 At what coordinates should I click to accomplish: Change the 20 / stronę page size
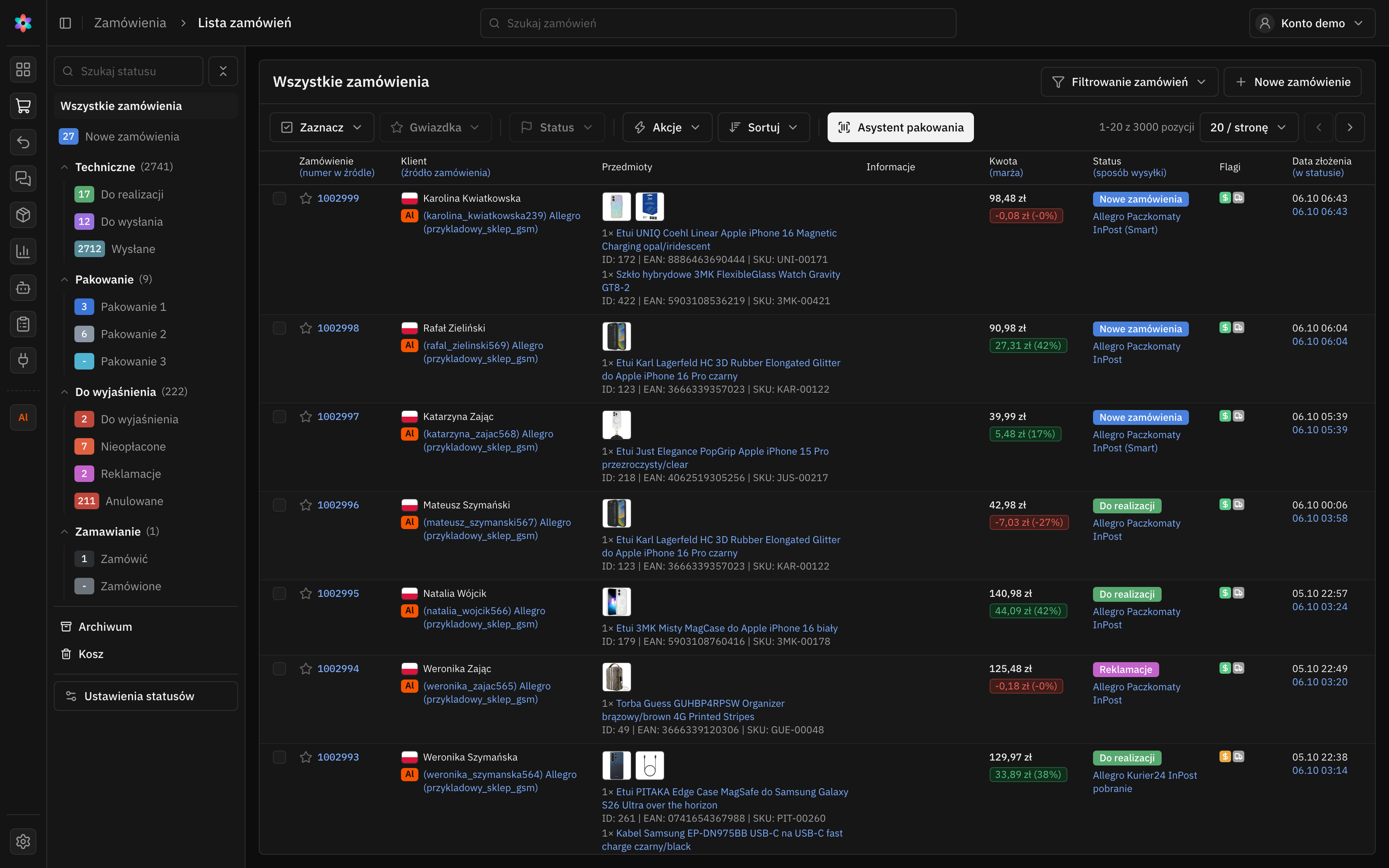point(1248,127)
